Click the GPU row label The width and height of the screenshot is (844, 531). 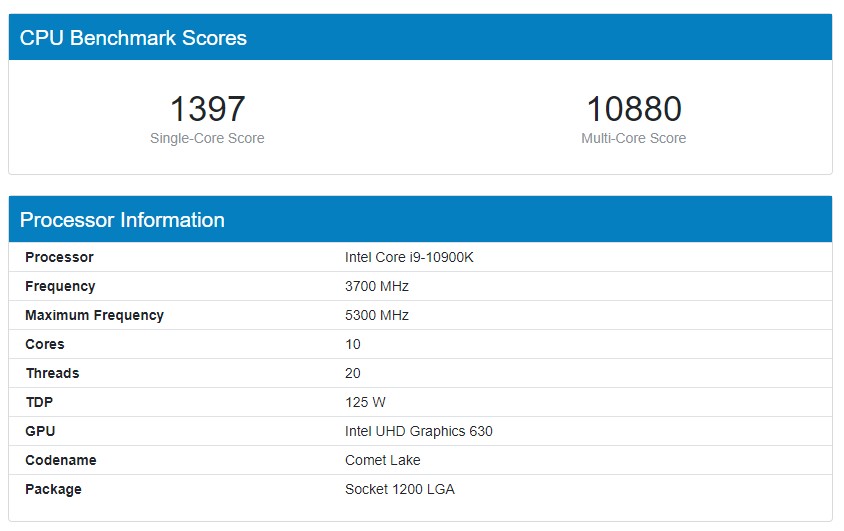tap(40, 431)
